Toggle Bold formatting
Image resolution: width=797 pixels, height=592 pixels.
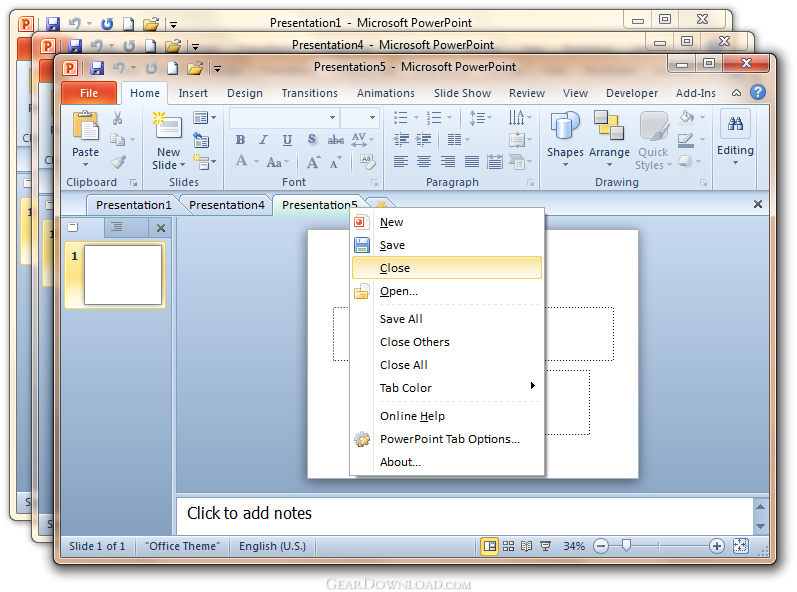click(240, 140)
